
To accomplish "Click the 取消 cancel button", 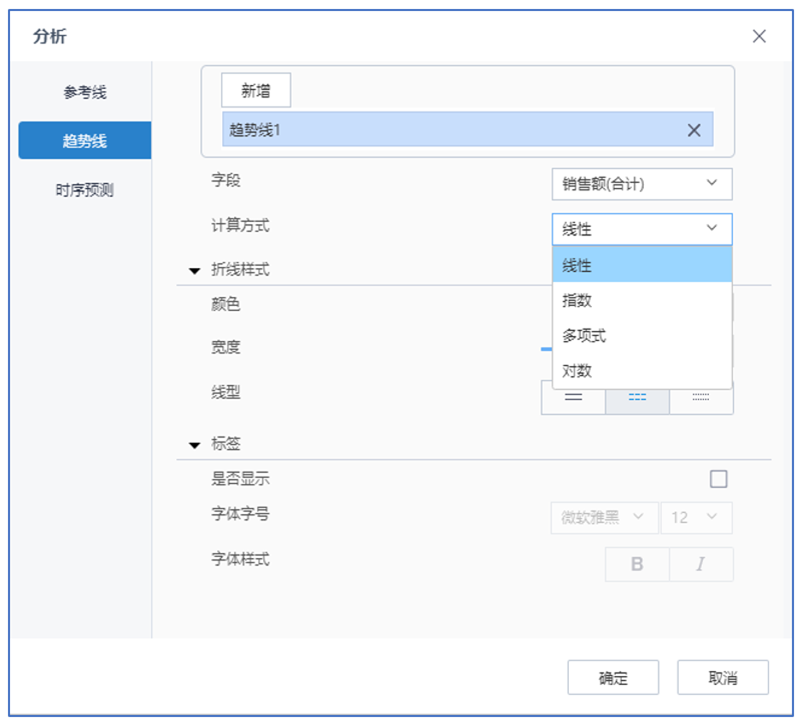I will coord(723,677).
